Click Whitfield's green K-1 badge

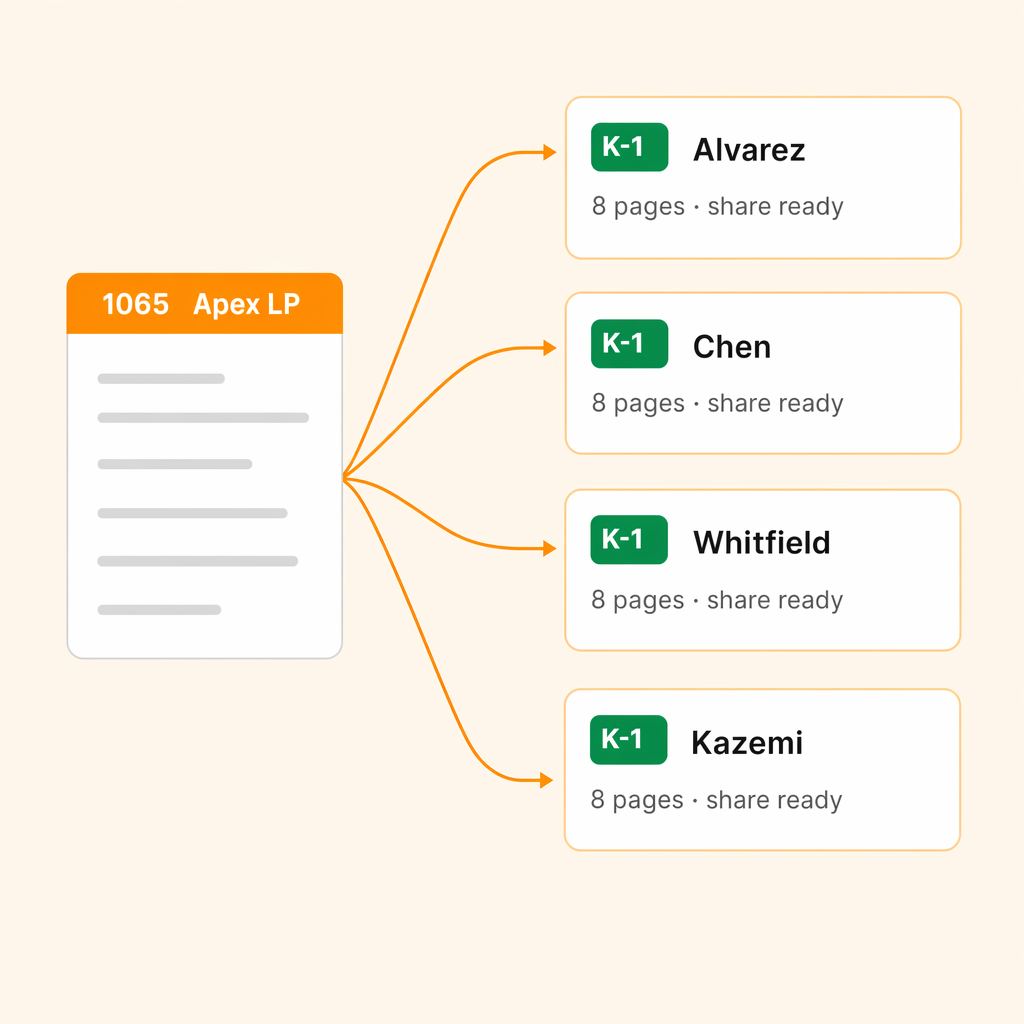pos(629,540)
